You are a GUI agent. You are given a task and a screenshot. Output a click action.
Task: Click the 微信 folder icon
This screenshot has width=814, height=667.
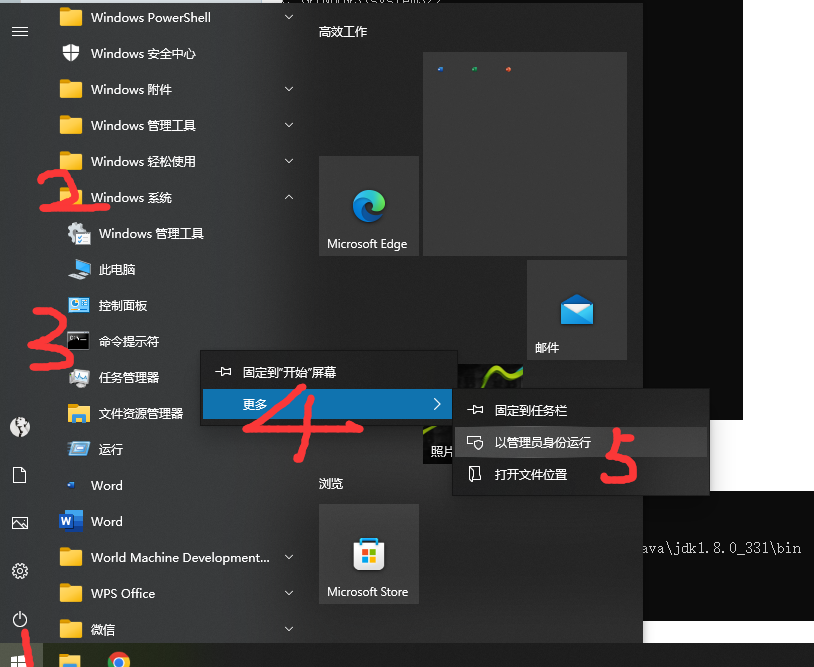[71, 629]
